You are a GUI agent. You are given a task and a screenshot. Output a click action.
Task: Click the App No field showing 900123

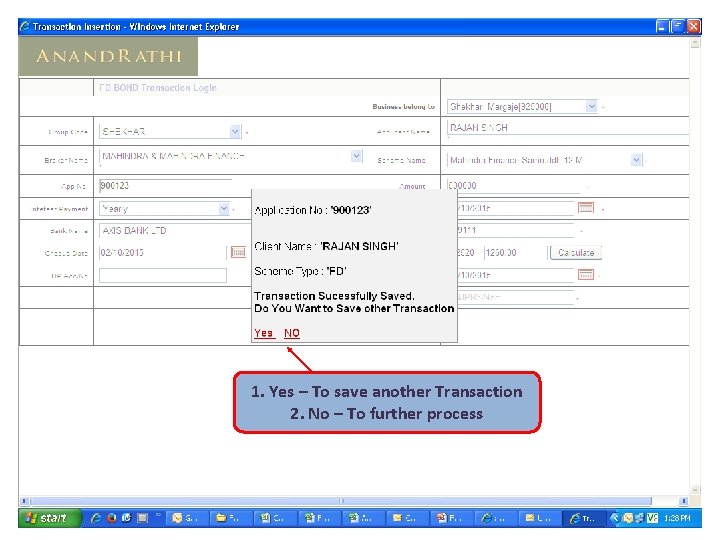click(x=165, y=186)
